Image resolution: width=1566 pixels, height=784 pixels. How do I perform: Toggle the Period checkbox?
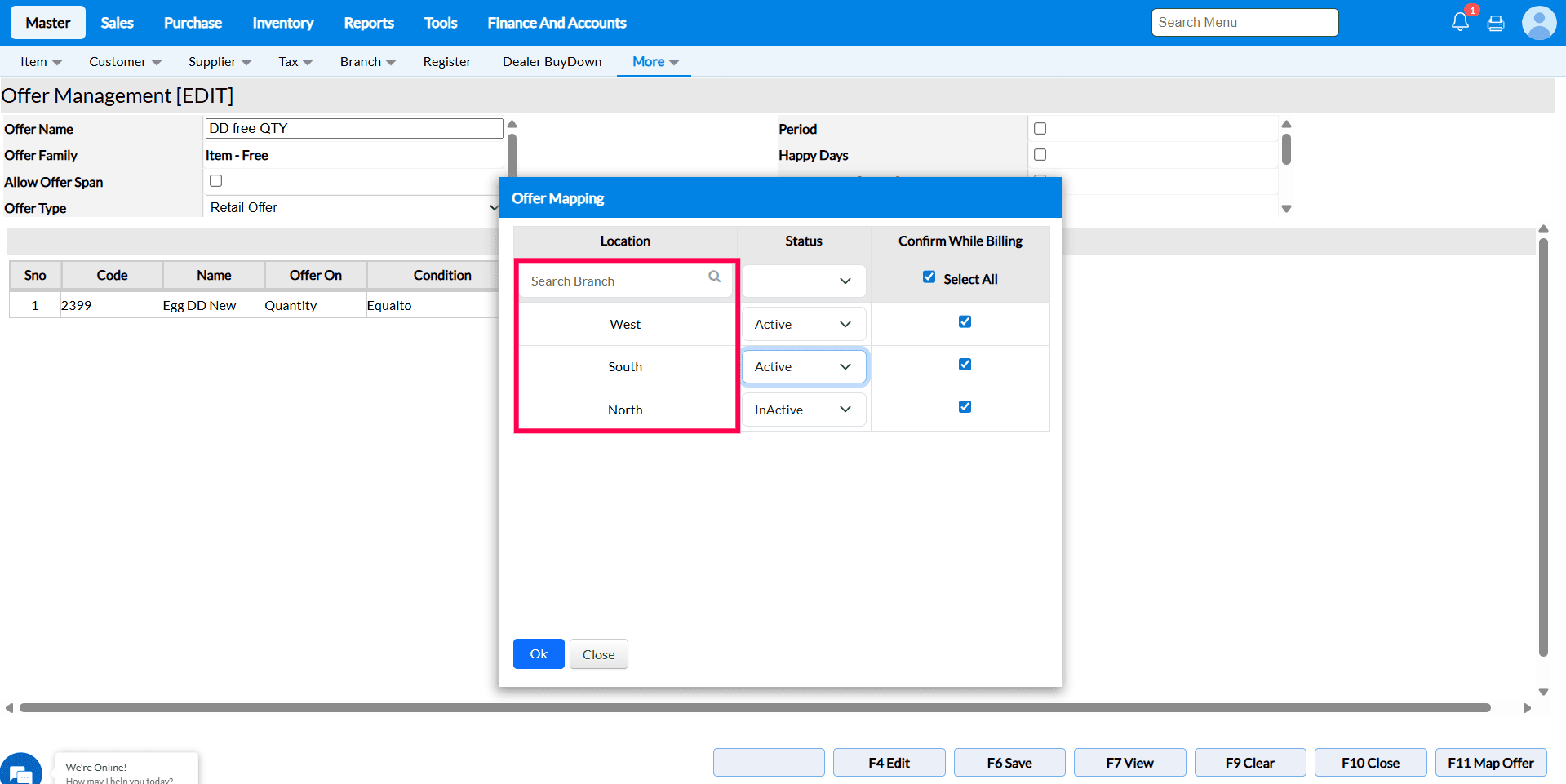pyautogui.click(x=1040, y=128)
